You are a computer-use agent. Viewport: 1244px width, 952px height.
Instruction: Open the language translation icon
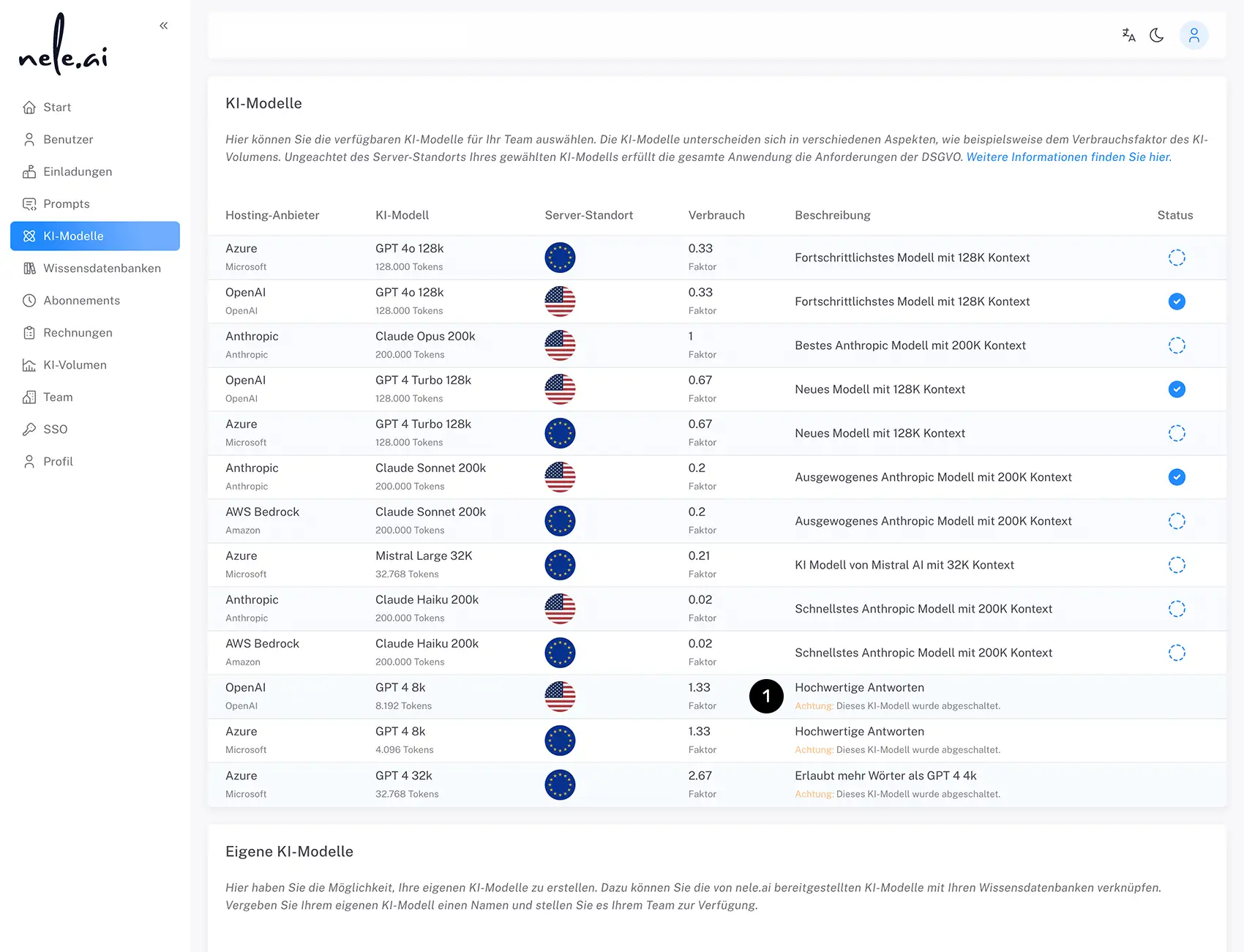1128,35
